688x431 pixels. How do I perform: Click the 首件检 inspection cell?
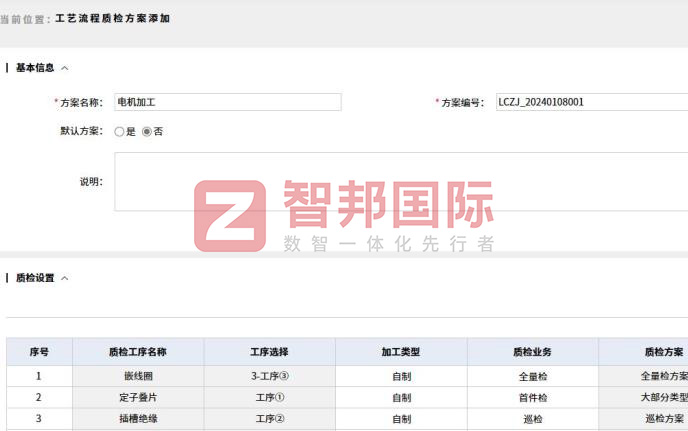(x=533, y=397)
